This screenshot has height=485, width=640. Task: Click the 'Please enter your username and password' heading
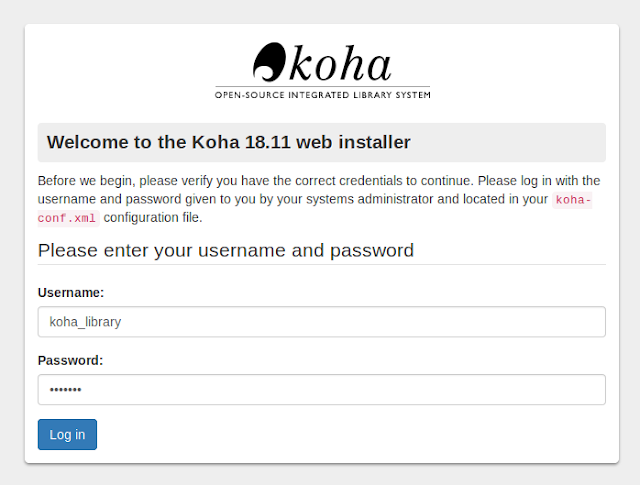tap(225, 250)
